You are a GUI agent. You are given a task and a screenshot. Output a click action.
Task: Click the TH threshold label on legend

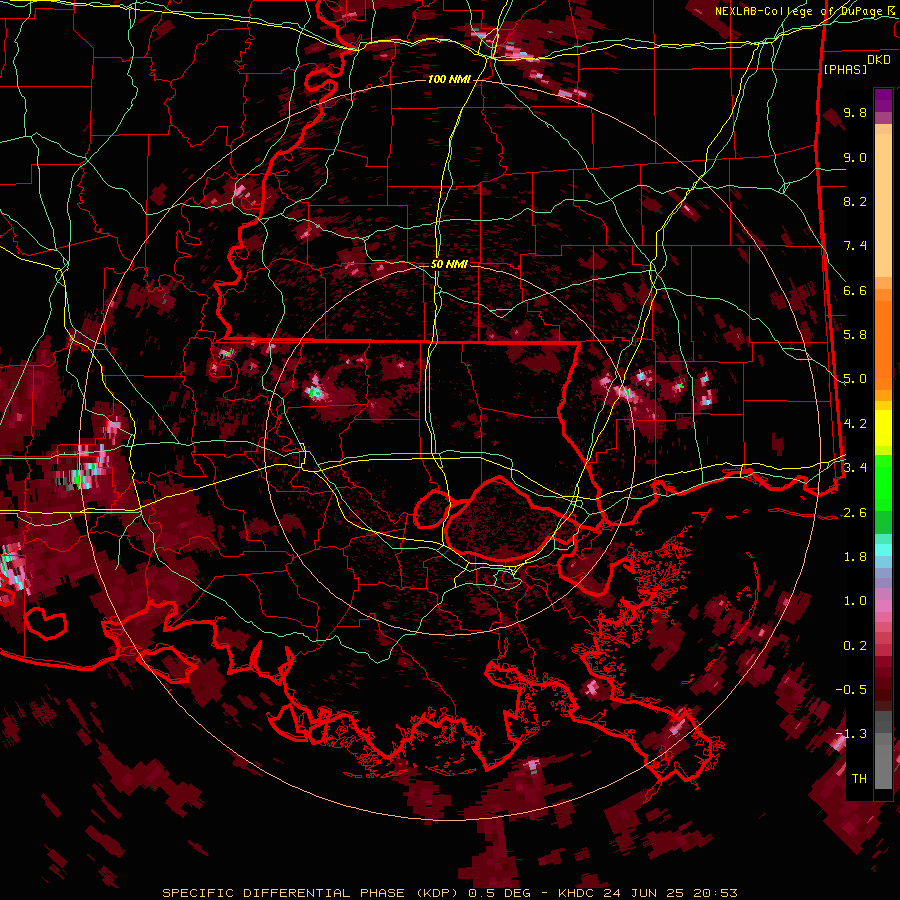point(859,779)
